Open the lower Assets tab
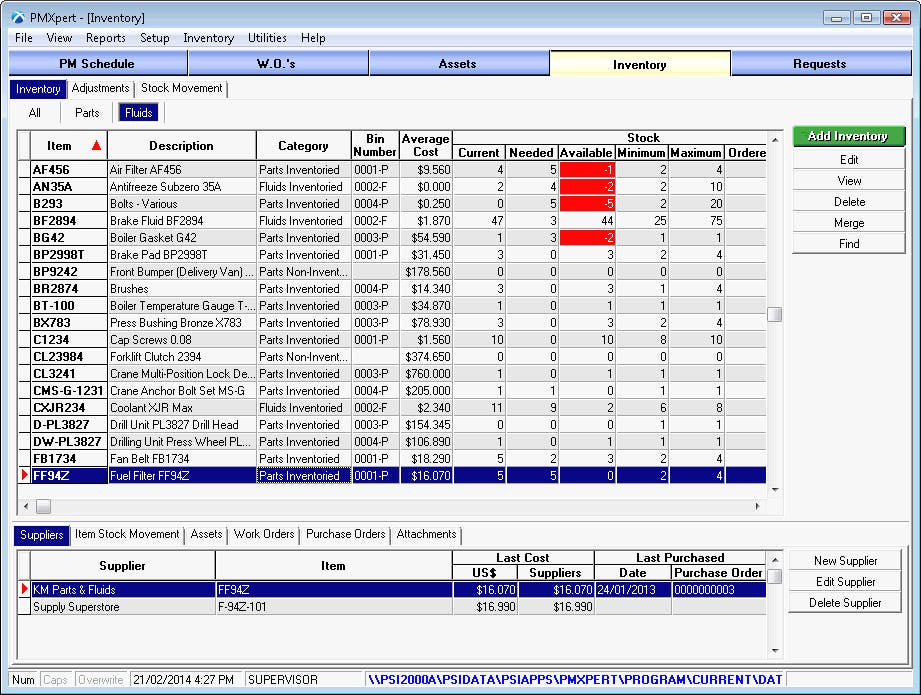 [206, 534]
